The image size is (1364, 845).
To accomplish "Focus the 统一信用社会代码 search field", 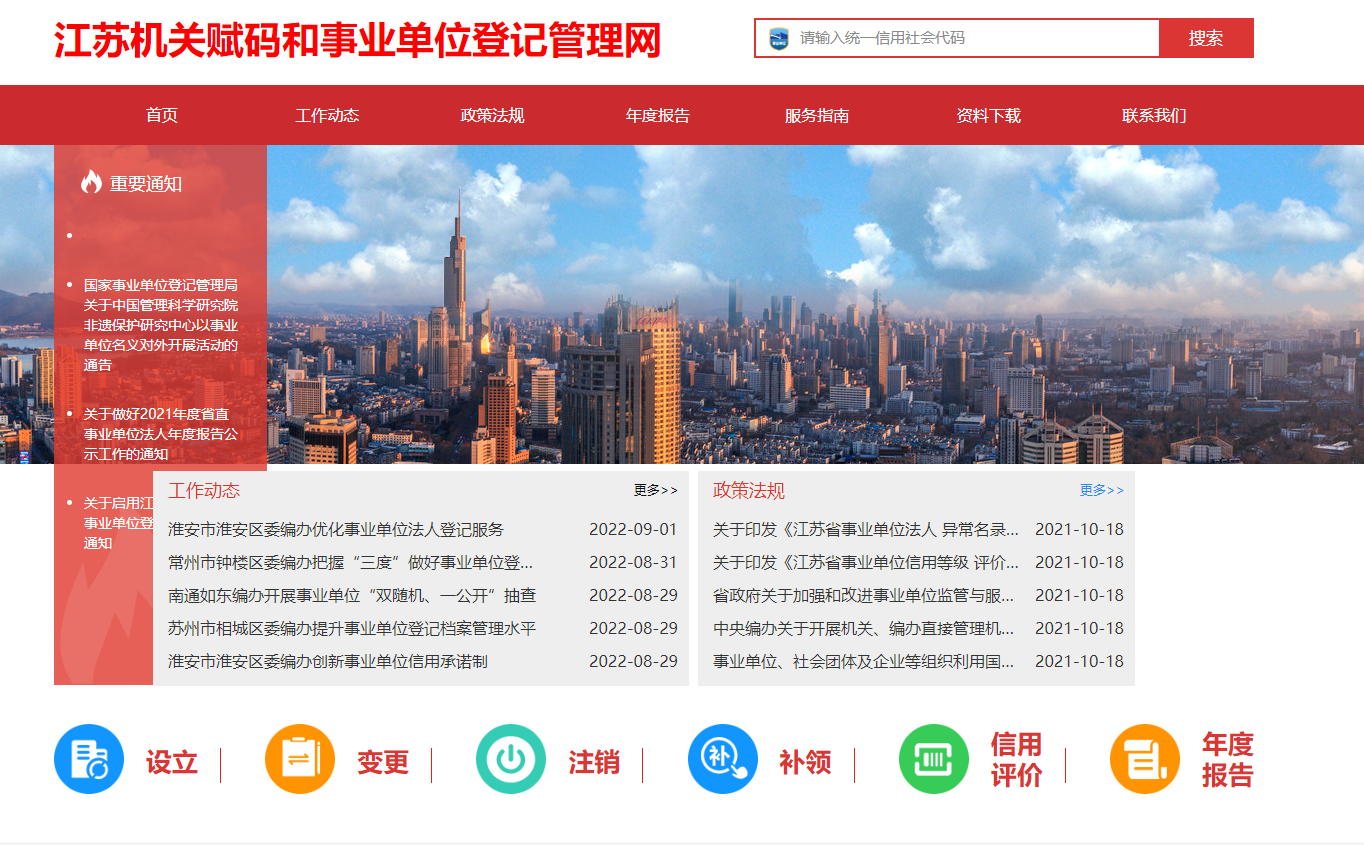I will [957, 38].
